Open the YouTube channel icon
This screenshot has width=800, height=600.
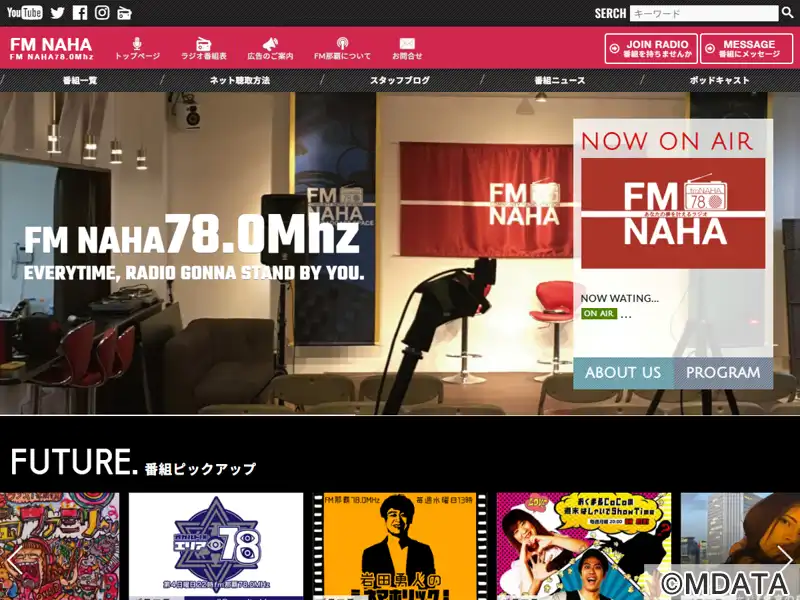point(24,12)
